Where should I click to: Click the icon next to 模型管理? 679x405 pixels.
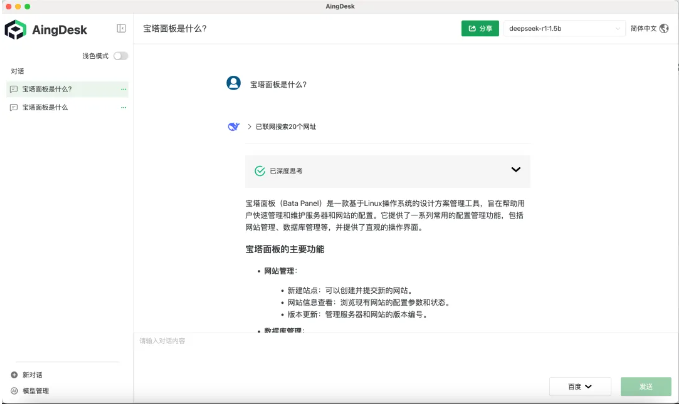tap(14, 391)
